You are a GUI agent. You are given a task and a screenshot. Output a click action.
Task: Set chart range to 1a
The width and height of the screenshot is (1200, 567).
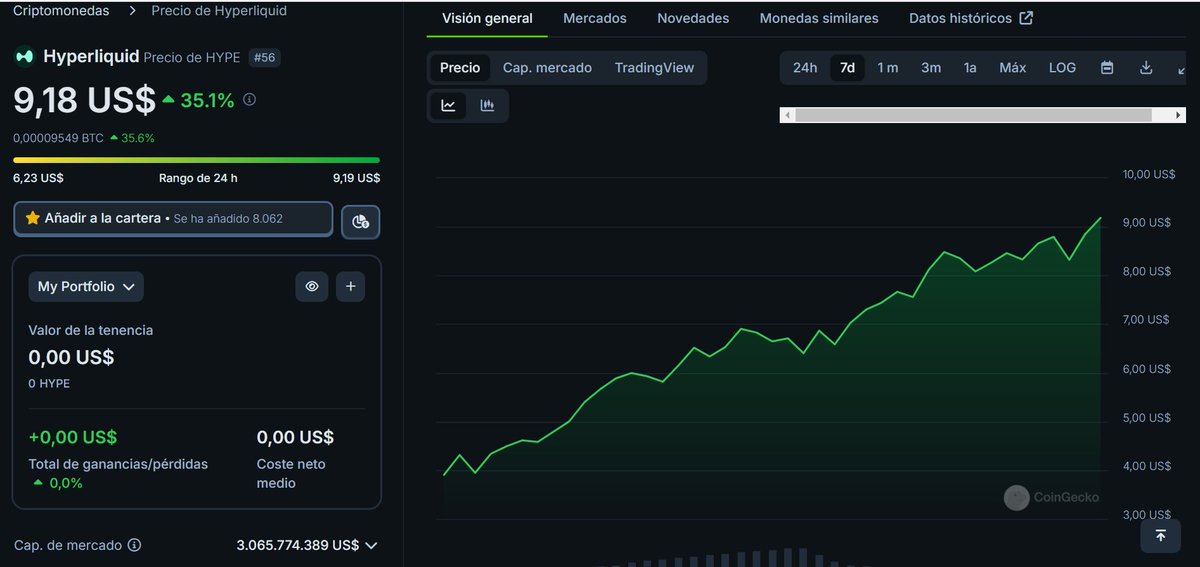[x=970, y=68]
